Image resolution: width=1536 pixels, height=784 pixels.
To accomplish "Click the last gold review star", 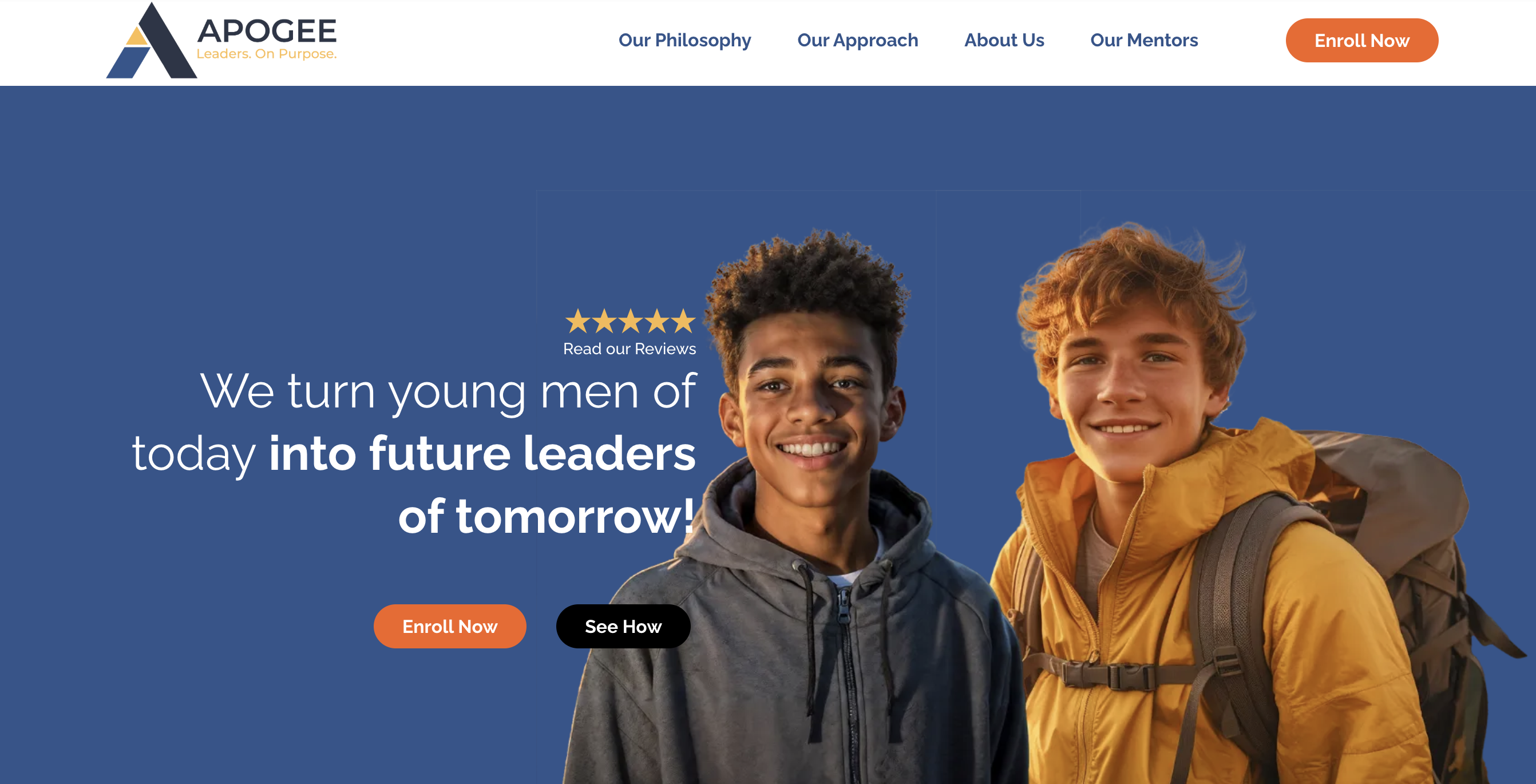I will pyautogui.click(x=683, y=321).
